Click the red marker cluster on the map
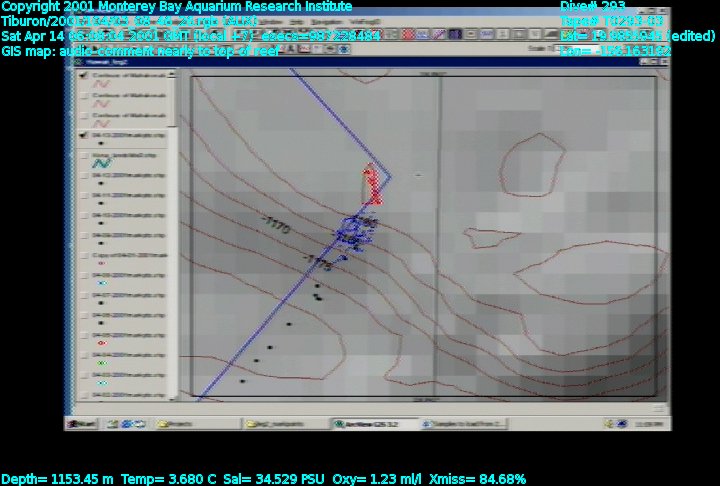Image resolution: width=720 pixels, height=486 pixels. coord(371,185)
